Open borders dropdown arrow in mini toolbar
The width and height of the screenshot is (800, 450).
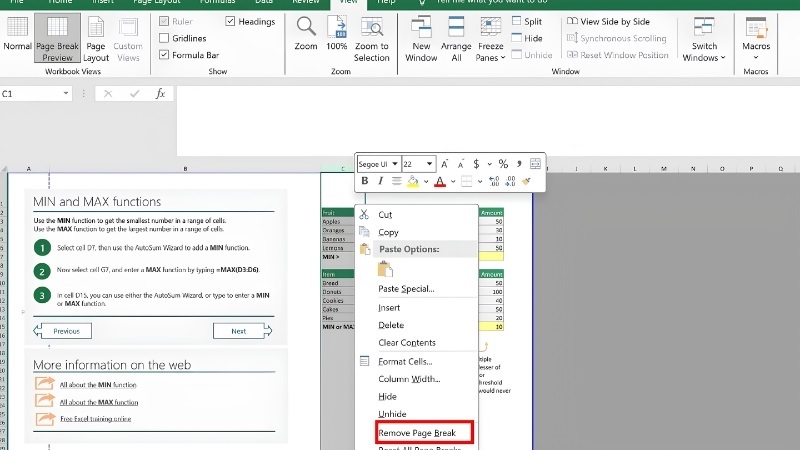(480, 181)
